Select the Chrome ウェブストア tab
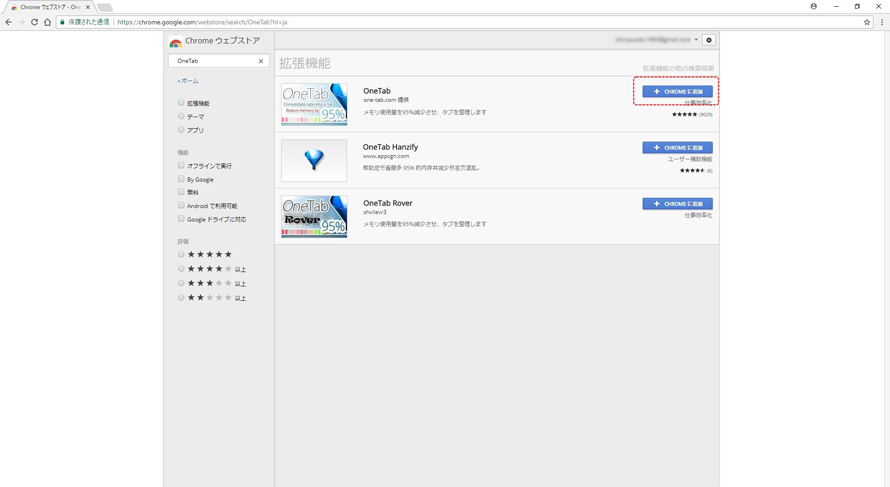The width and height of the screenshot is (890, 487). [x=49, y=7]
